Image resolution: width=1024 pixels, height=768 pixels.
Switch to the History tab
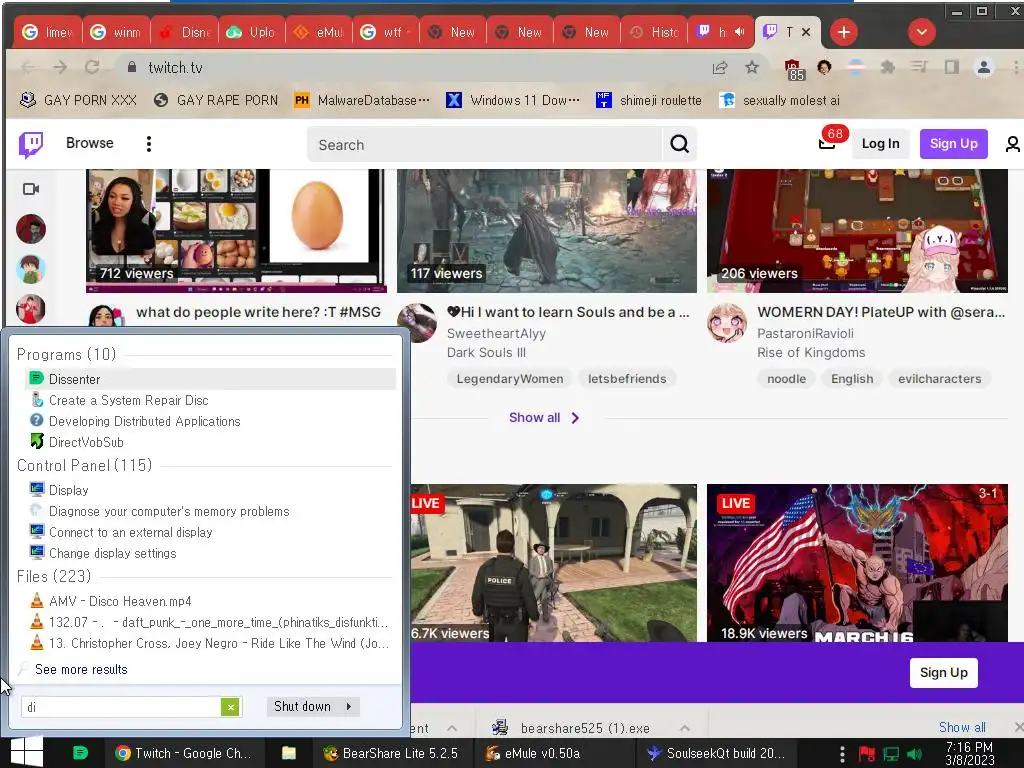click(x=654, y=32)
